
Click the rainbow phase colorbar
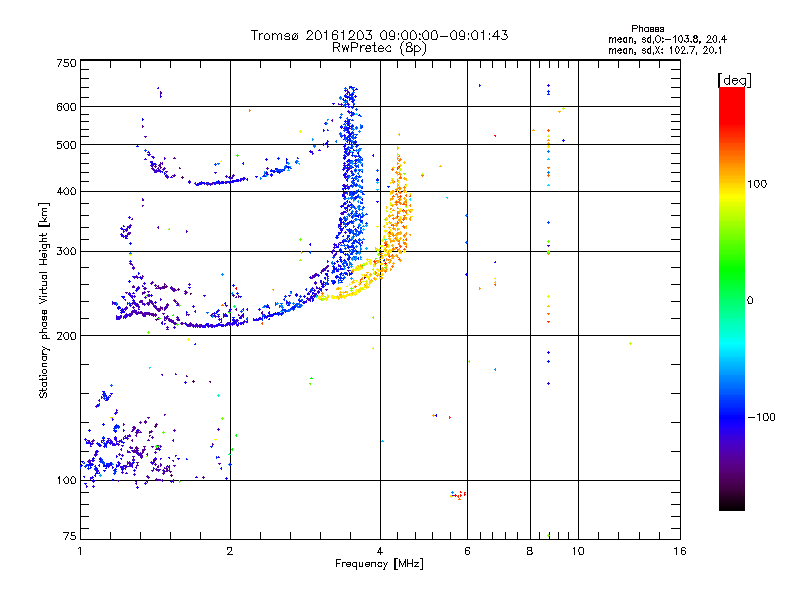click(732, 298)
